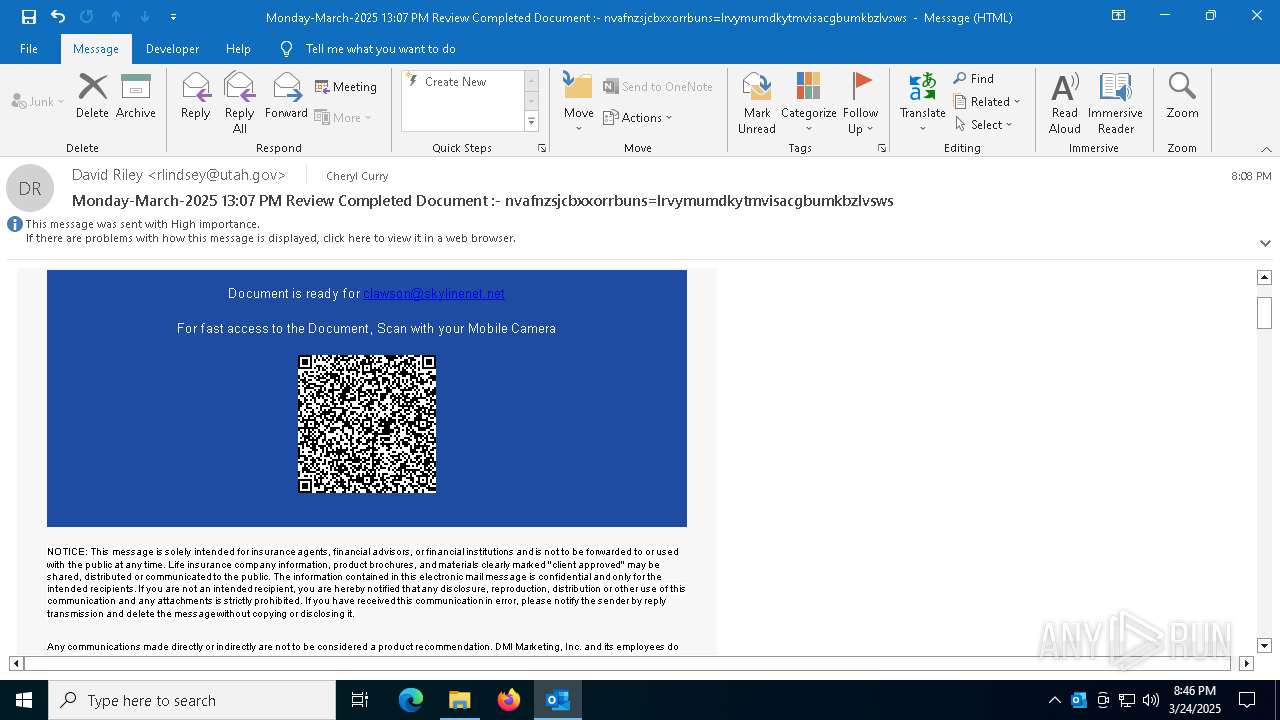
Task: Expand the Quick Steps gallery
Action: click(531, 122)
